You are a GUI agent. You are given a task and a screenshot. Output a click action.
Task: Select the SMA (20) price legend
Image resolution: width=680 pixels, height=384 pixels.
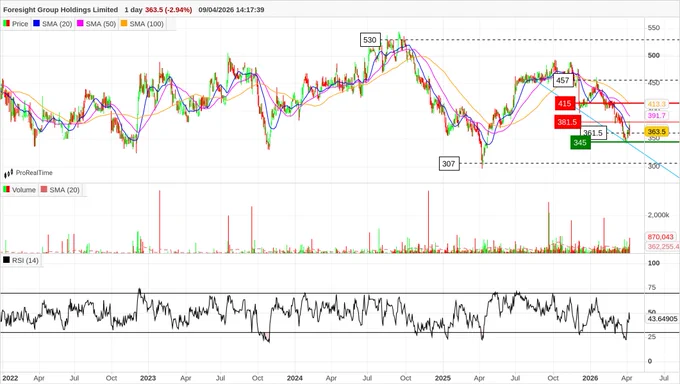[x=52, y=24]
